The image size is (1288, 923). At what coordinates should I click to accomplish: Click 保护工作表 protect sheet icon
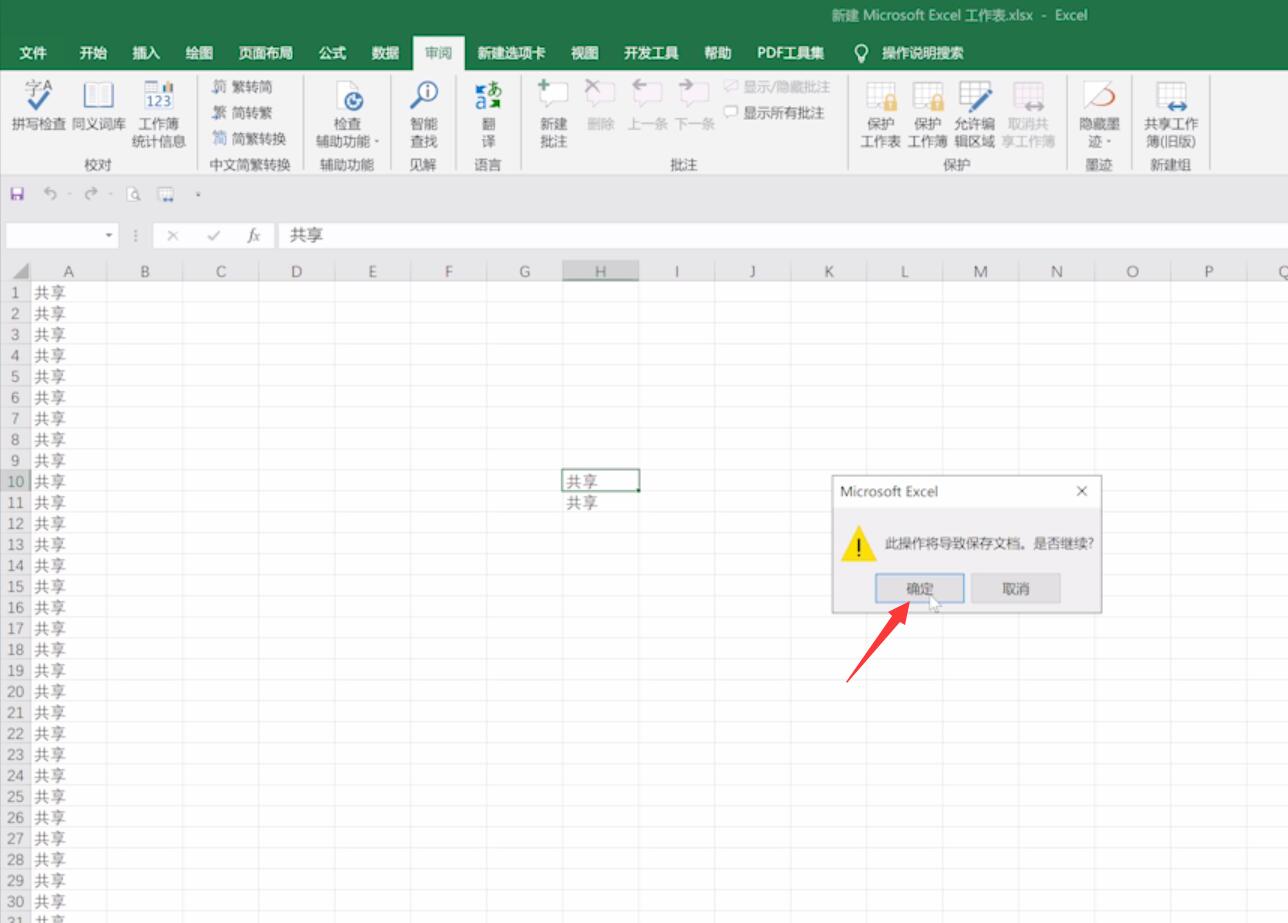point(881,97)
